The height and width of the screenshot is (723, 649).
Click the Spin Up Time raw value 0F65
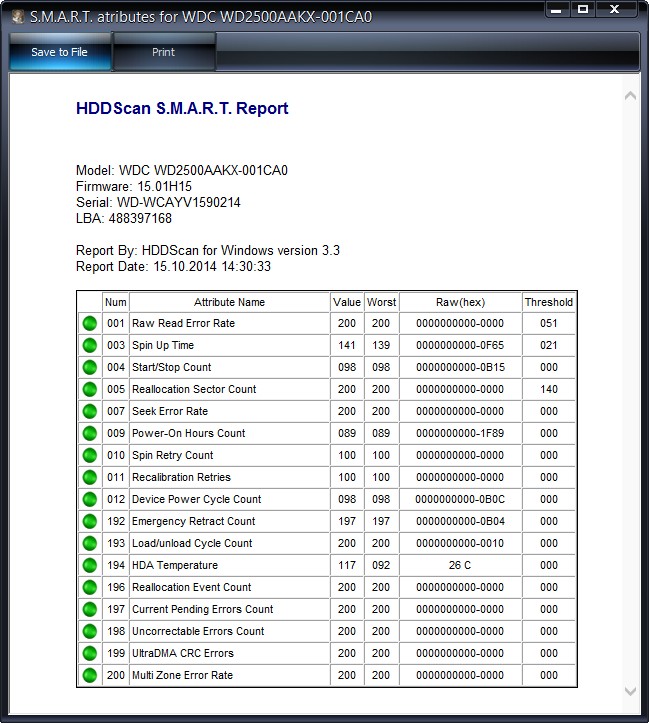460,345
